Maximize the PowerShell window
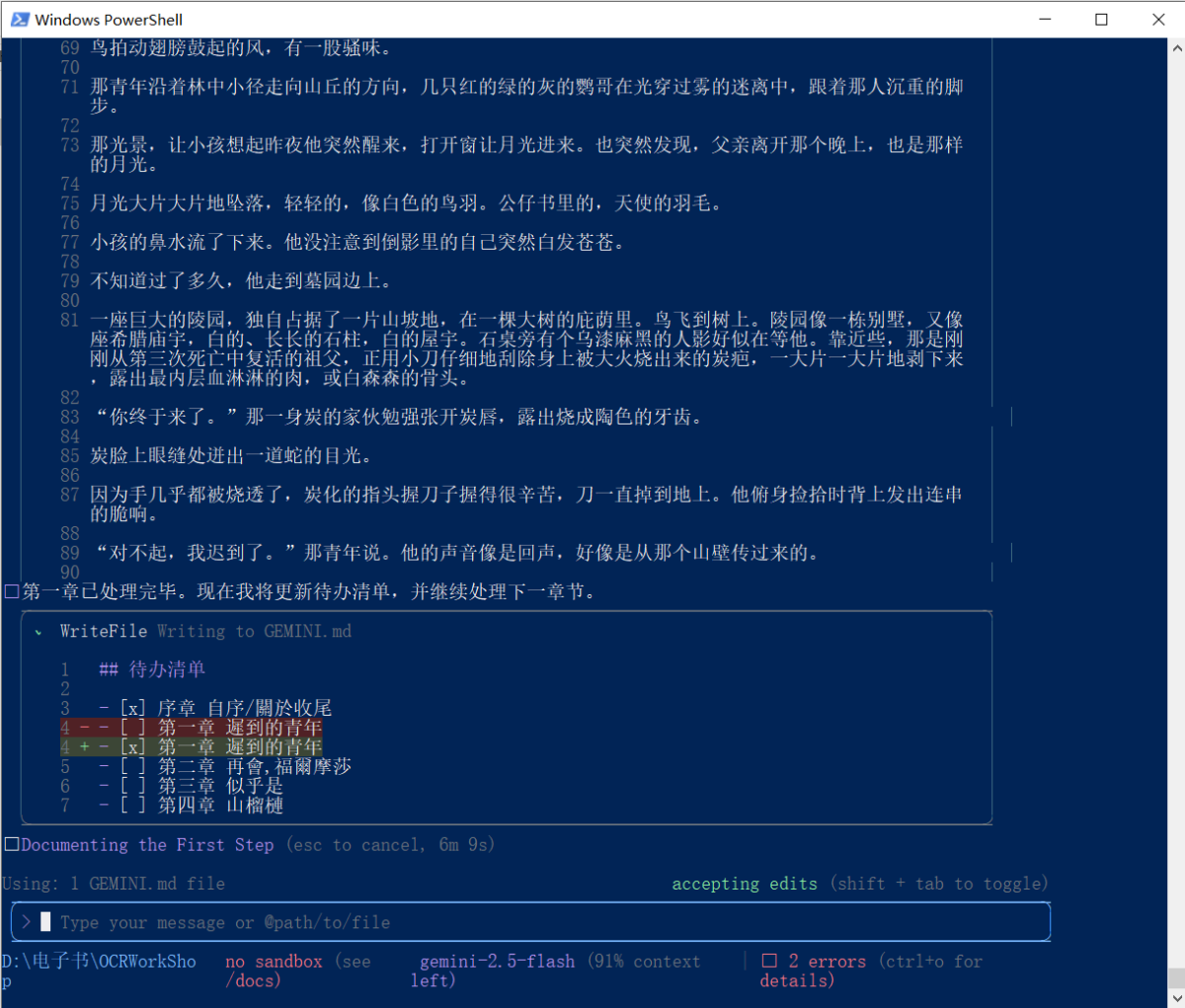The image size is (1185, 1008). [x=1101, y=19]
